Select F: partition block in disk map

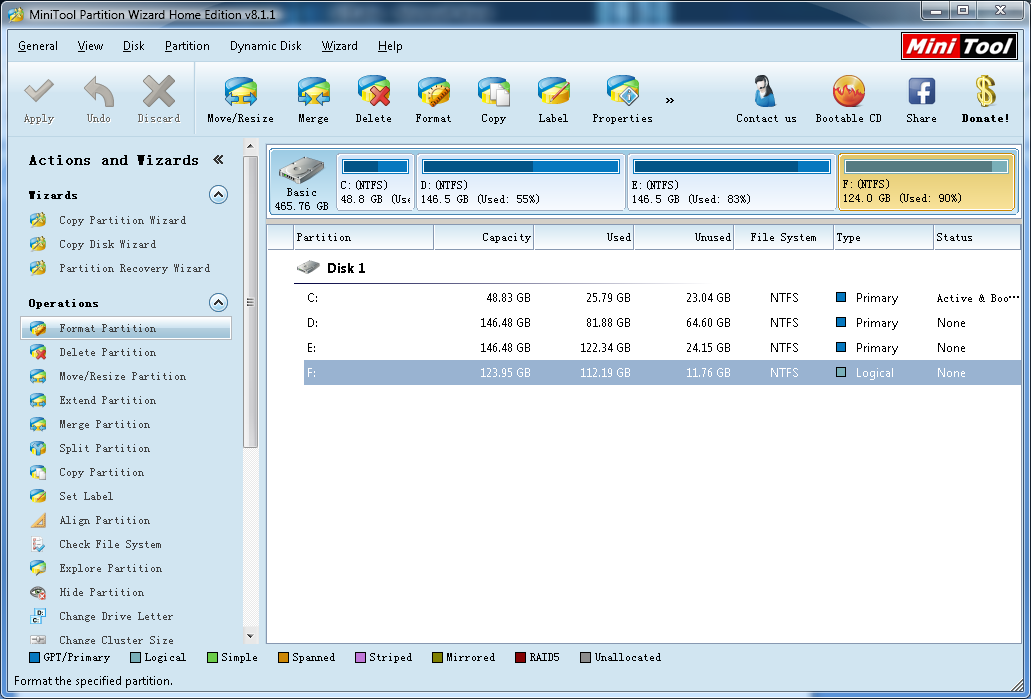pos(926,182)
